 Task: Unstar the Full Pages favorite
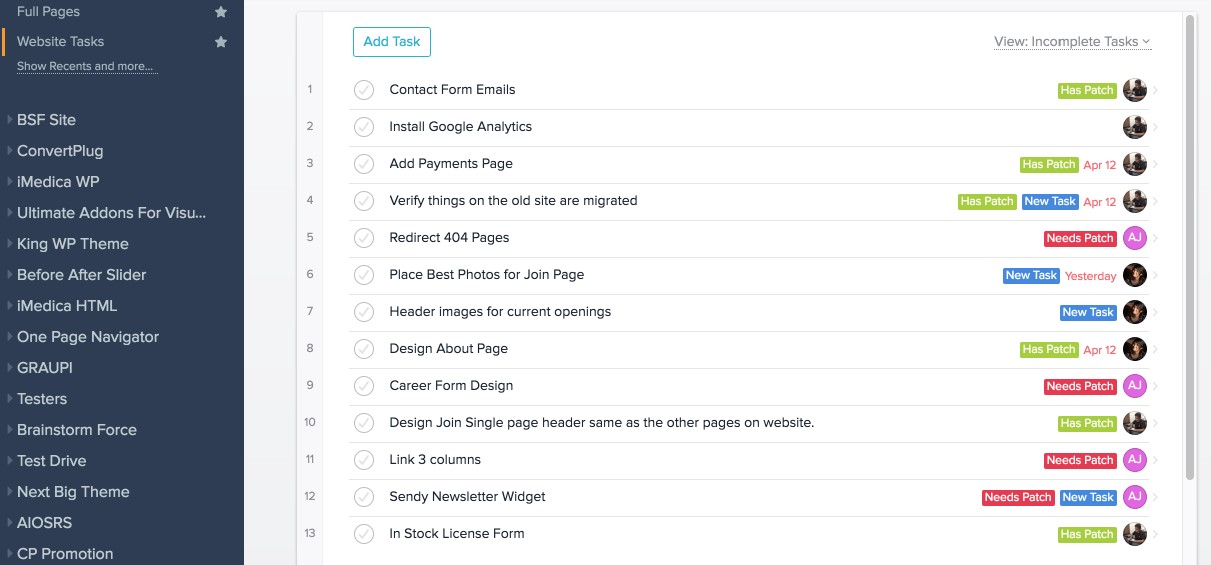(x=221, y=12)
